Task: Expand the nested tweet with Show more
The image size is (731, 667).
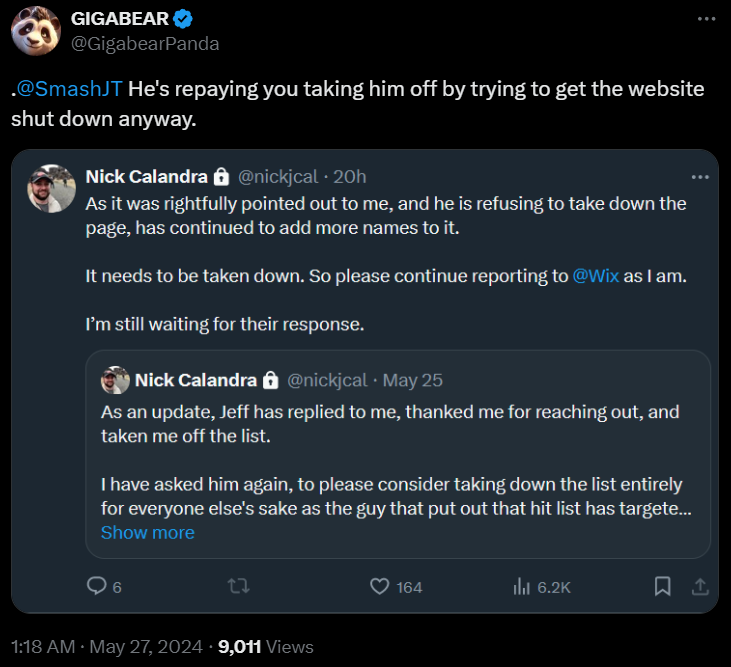Action: (x=147, y=532)
